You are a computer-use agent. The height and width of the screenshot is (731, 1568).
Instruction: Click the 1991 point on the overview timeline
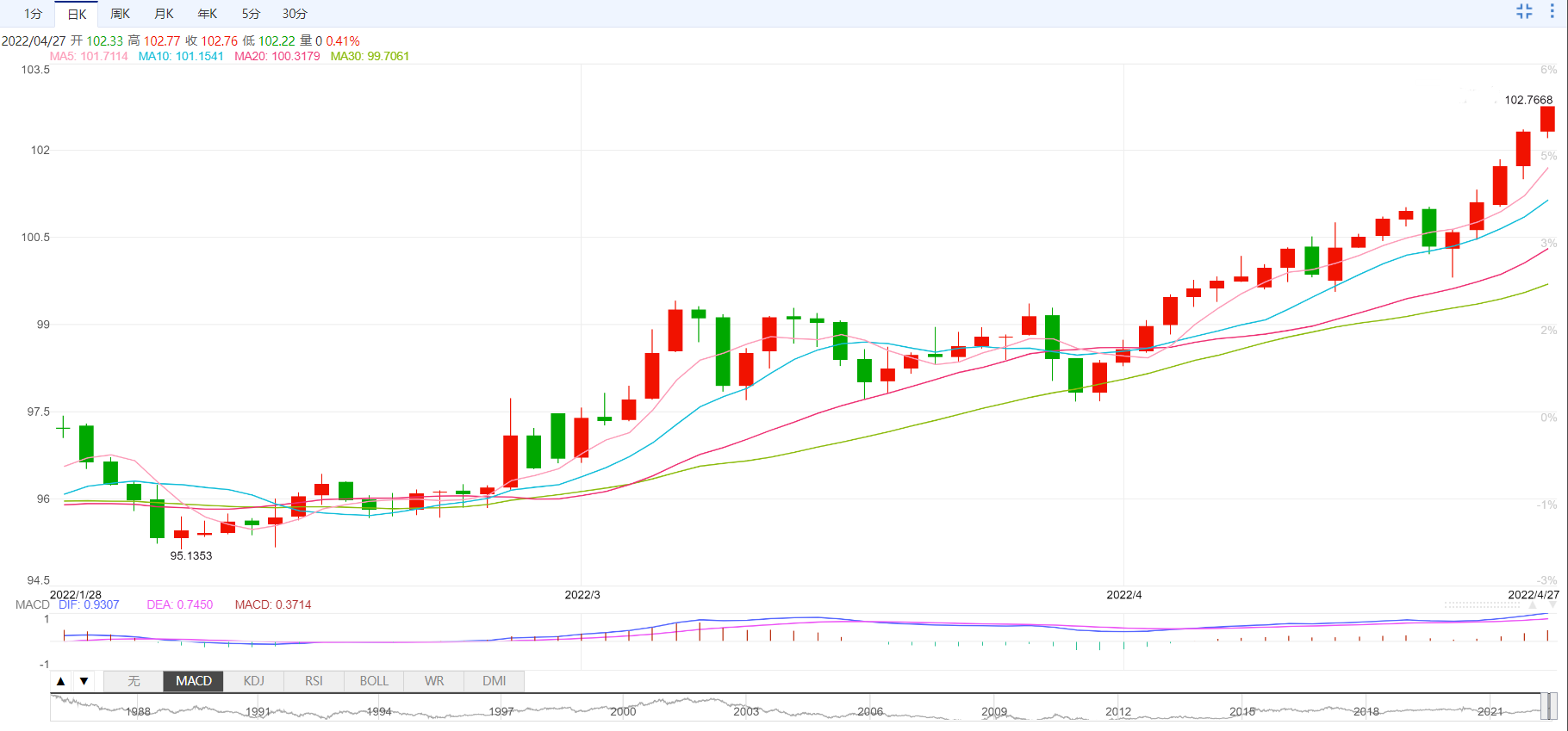coord(258,711)
